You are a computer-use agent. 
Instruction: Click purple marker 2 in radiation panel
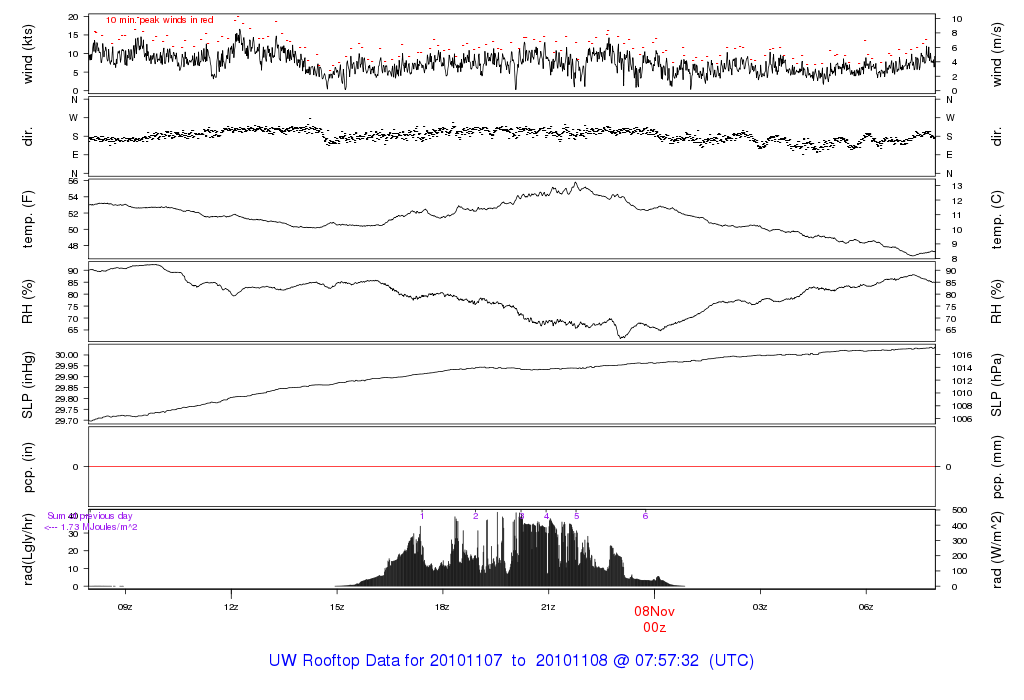tap(475, 516)
